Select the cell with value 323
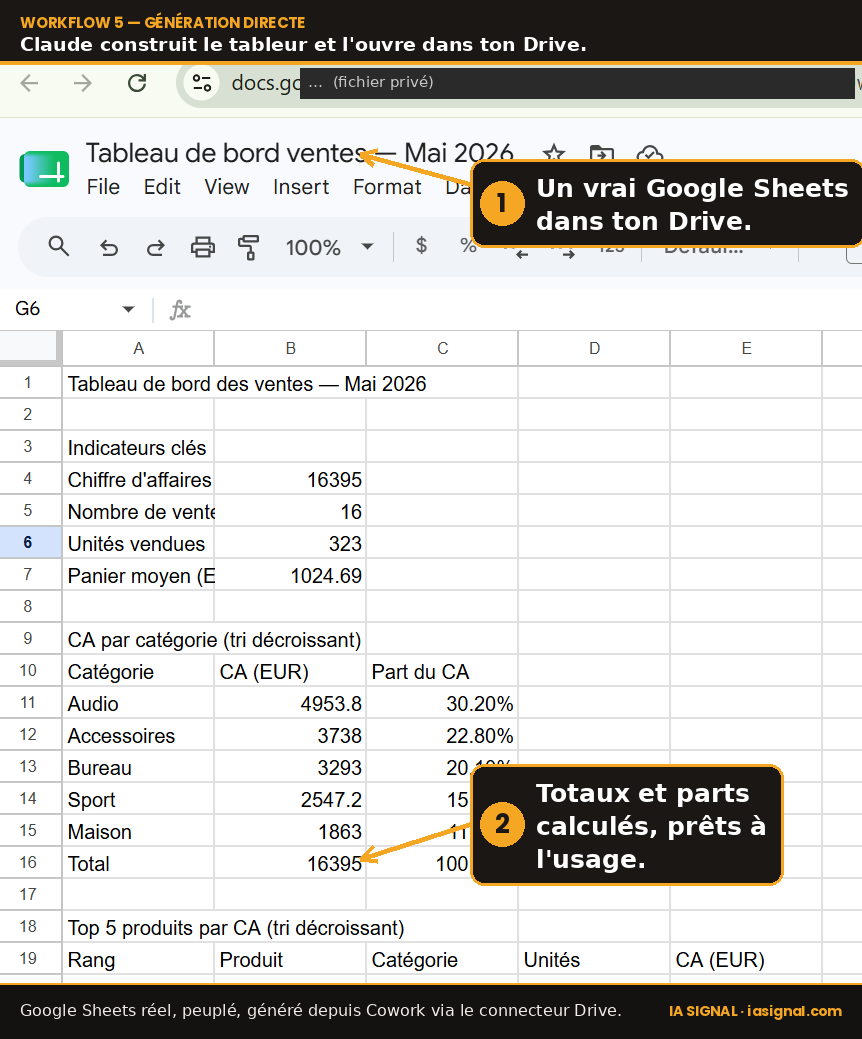 290,544
